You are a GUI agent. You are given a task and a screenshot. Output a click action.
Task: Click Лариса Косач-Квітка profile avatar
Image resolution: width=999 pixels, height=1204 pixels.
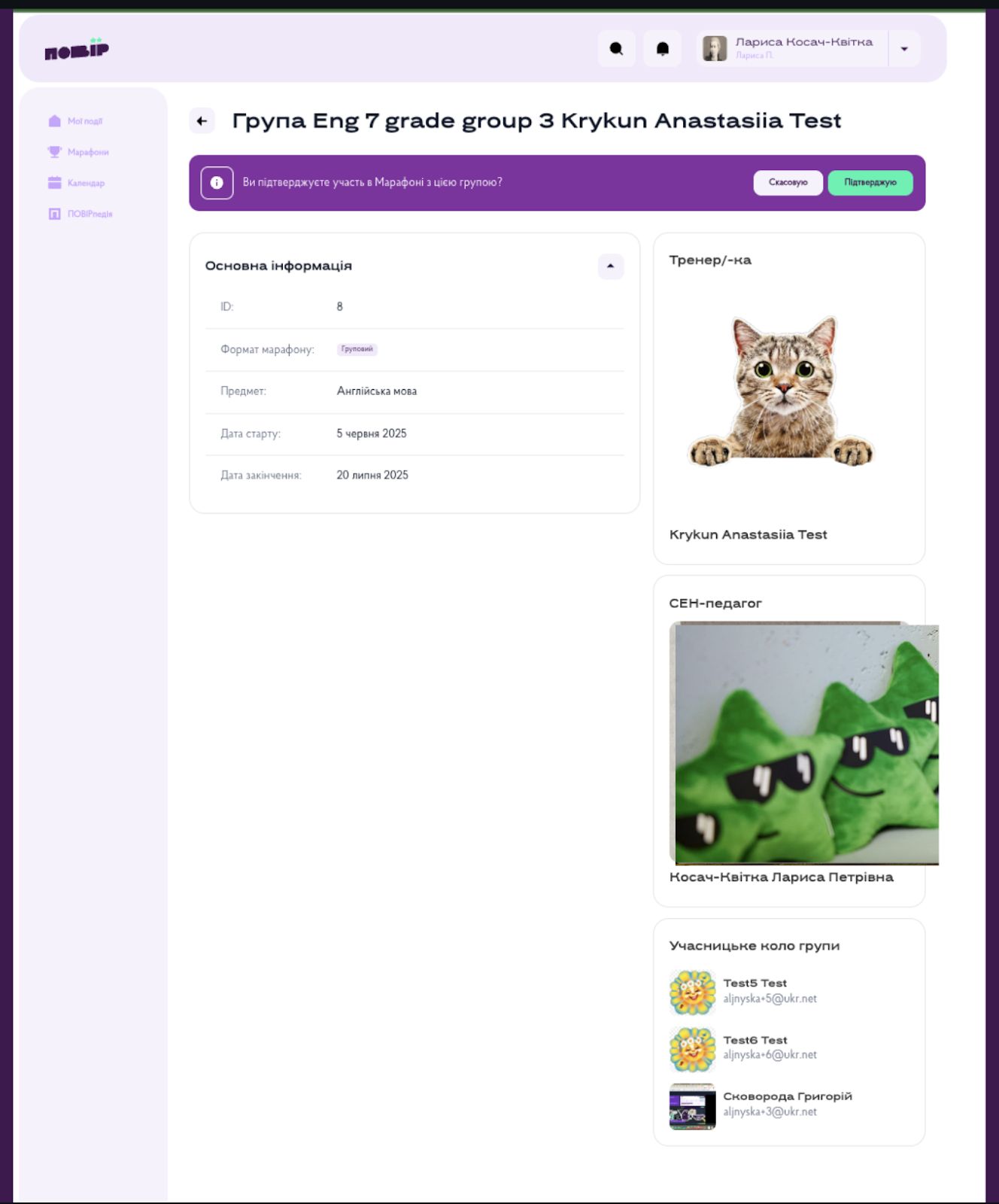pos(715,49)
